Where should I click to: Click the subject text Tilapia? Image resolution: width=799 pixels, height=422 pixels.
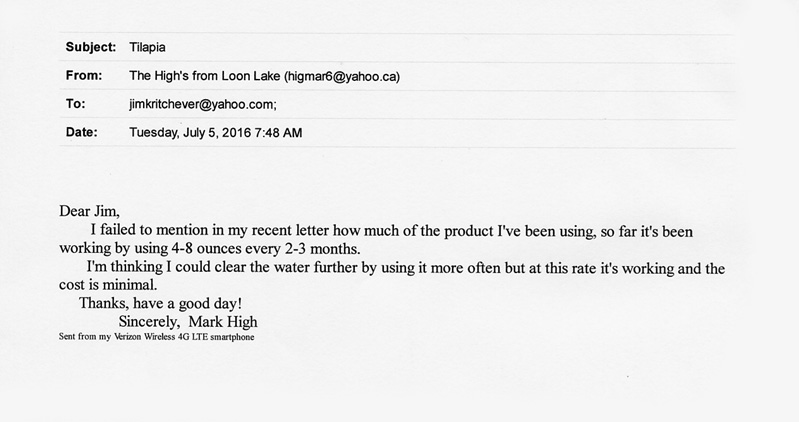(147, 47)
